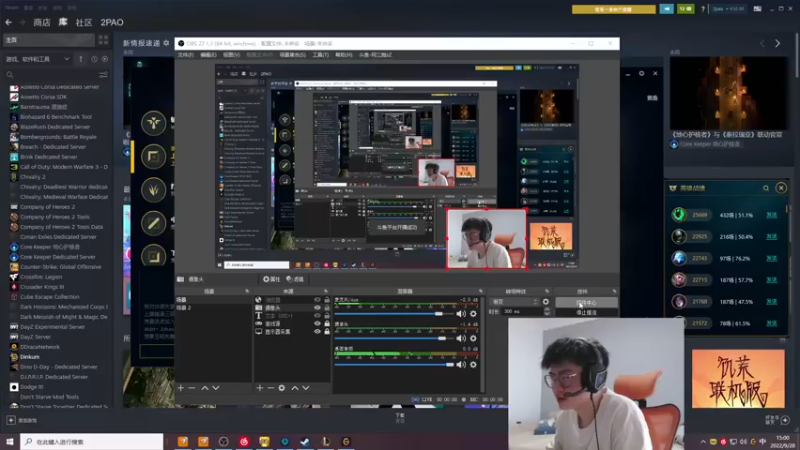Click the 滤镜 button above sources
Image resolution: width=800 pixels, height=450 pixels.
point(295,279)
